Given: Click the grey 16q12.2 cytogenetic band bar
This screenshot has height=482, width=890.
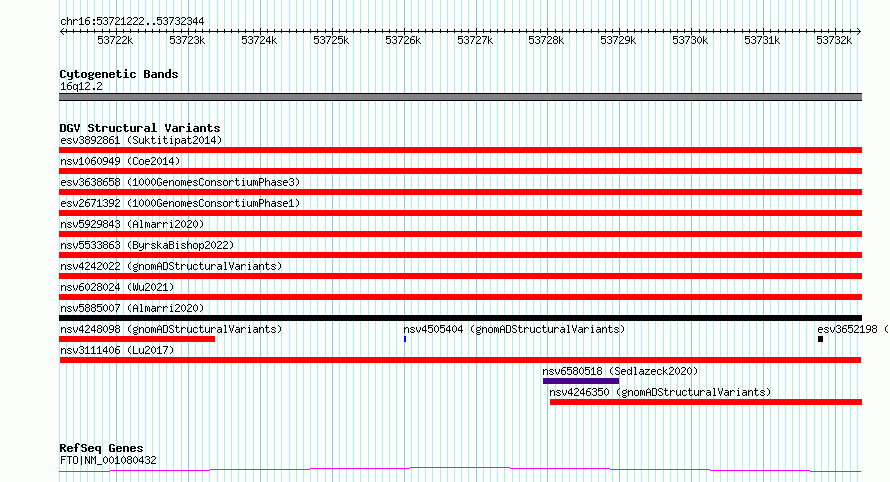Looking at the screenshot, I should [460, 97].
